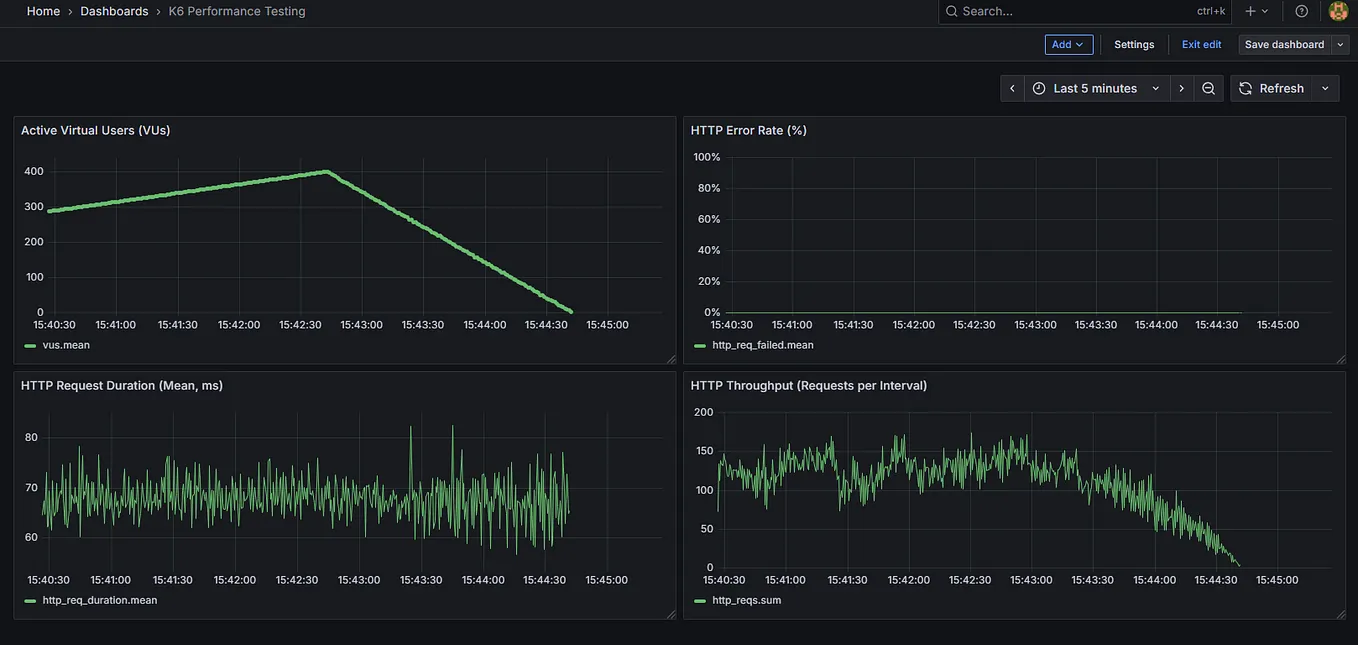1358x645 pixels.
Task: Zoom out time range magnifier icon
Action: 1208,88
